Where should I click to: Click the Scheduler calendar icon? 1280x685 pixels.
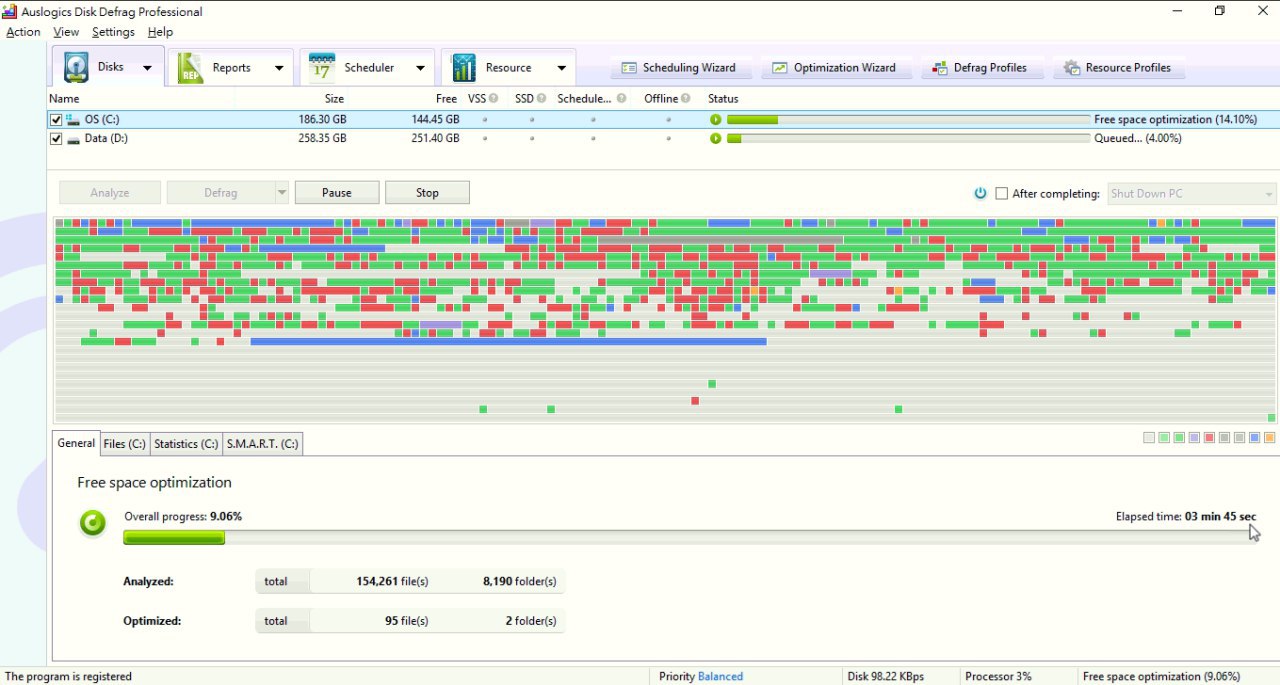tap(322, 67)
